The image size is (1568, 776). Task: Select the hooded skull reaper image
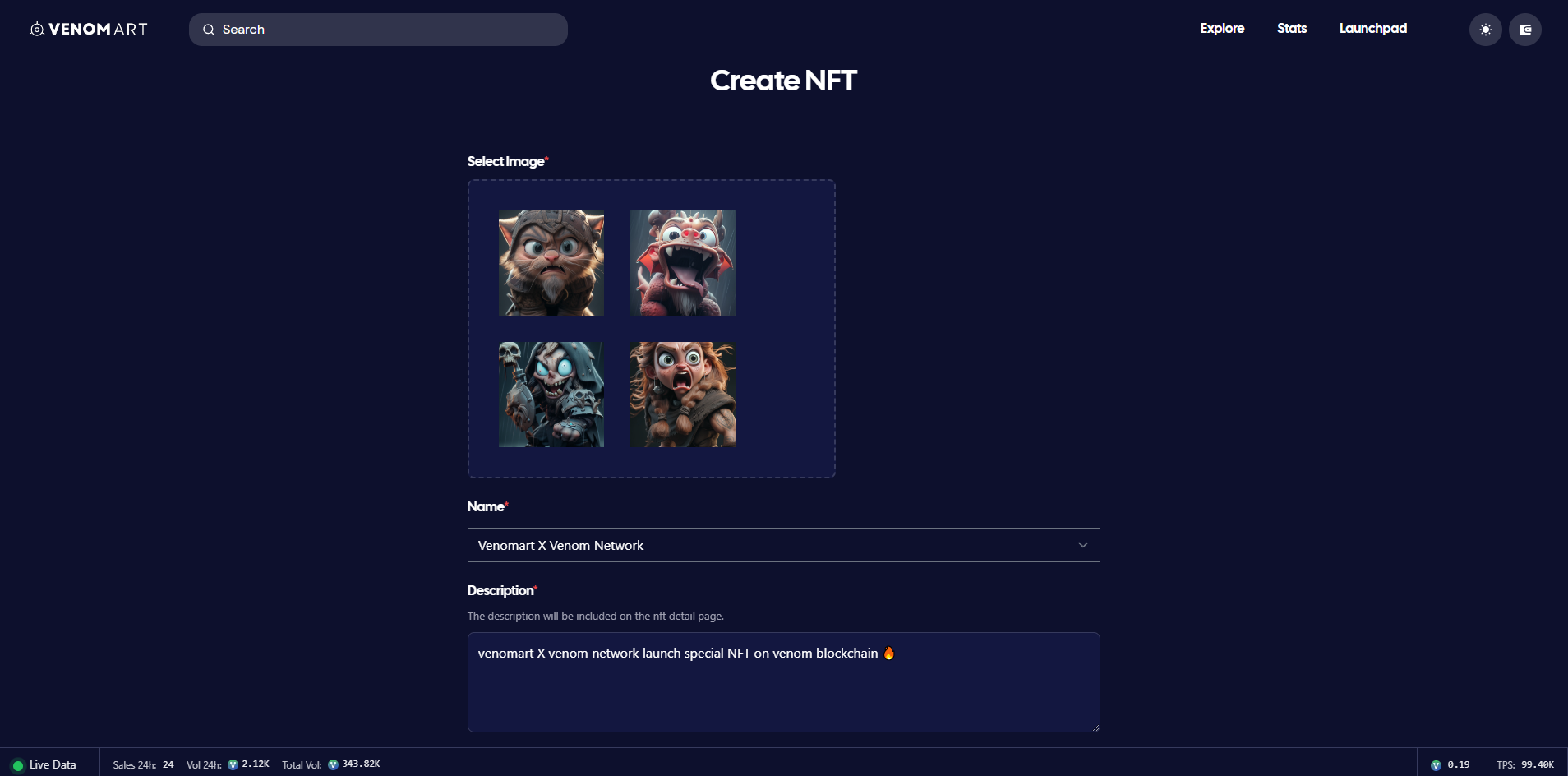[x=551, y=395]
